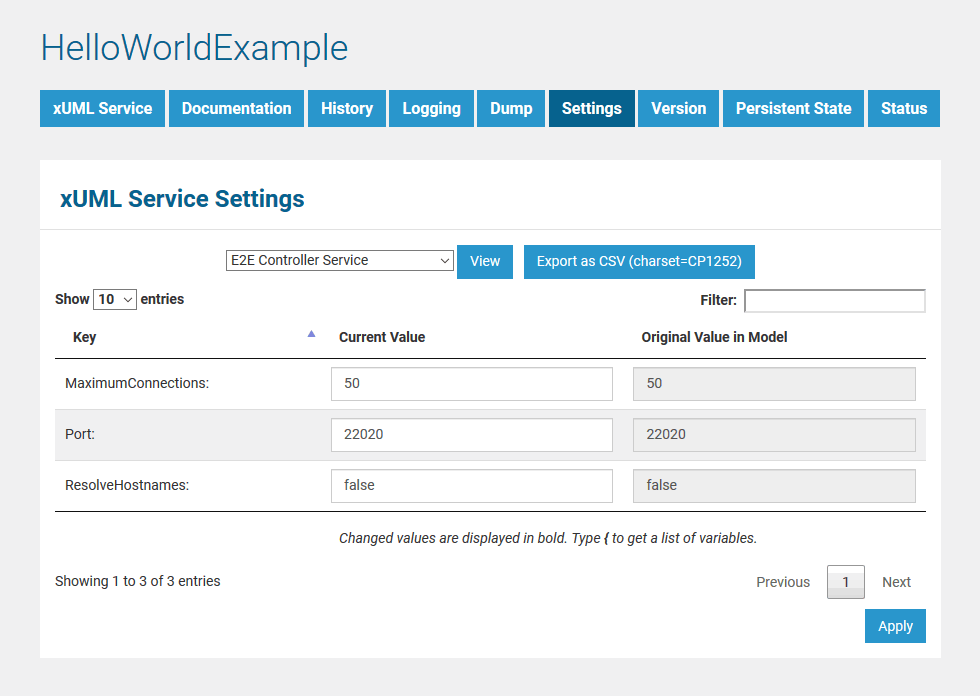This screenshot has height=696, width=980.
Task: Focus the Filter text field
Action: point(834,301)
